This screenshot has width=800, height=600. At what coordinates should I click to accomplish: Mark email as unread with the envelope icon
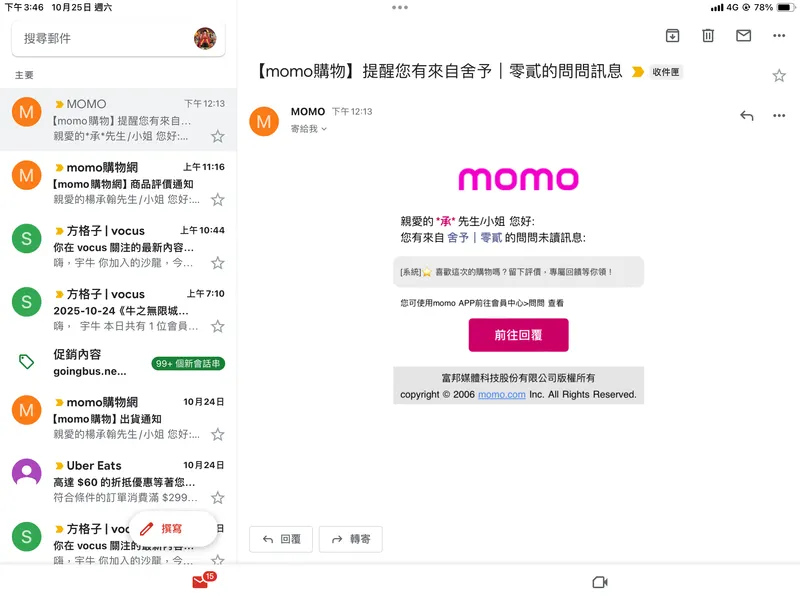[743, 35]
